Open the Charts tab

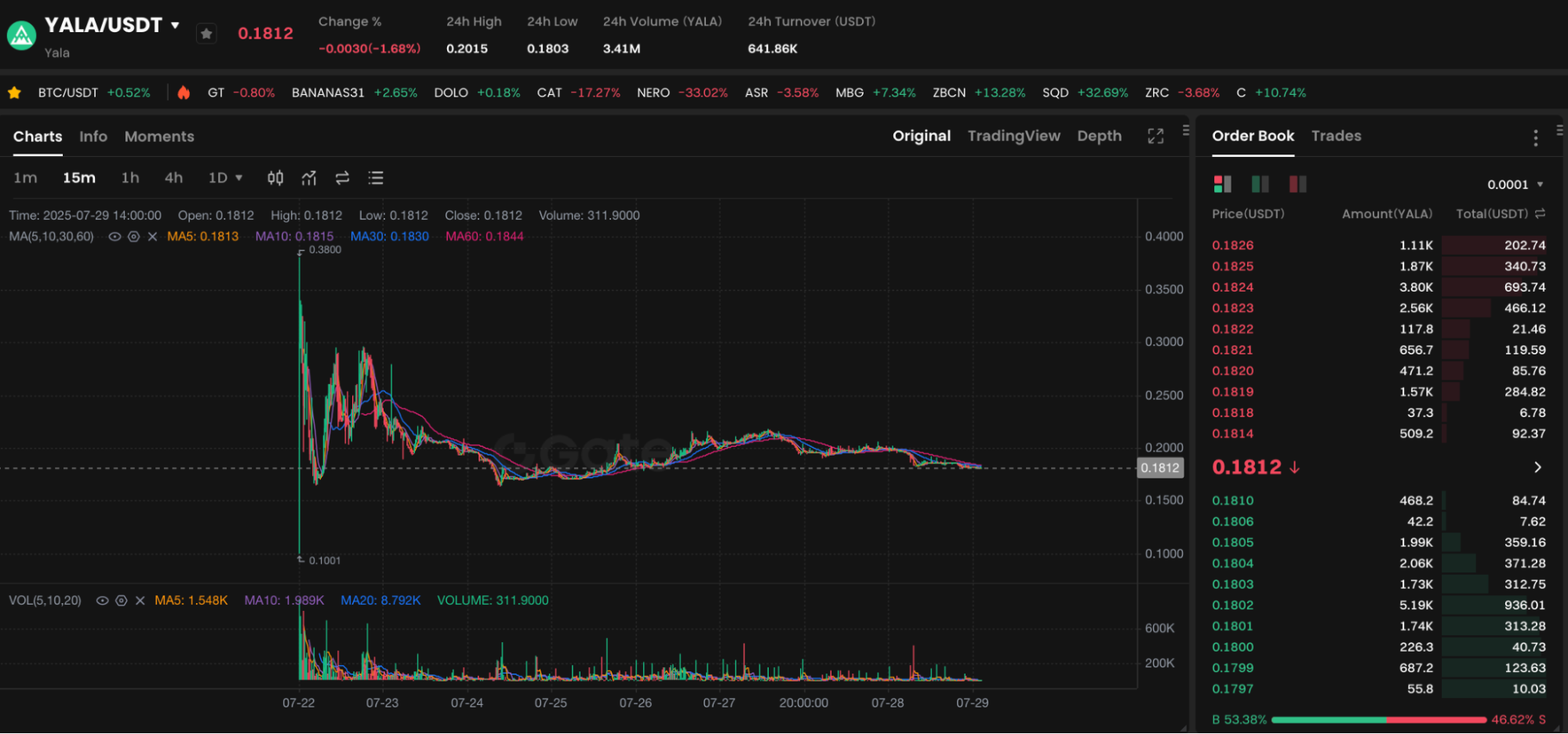coord(38,136)
